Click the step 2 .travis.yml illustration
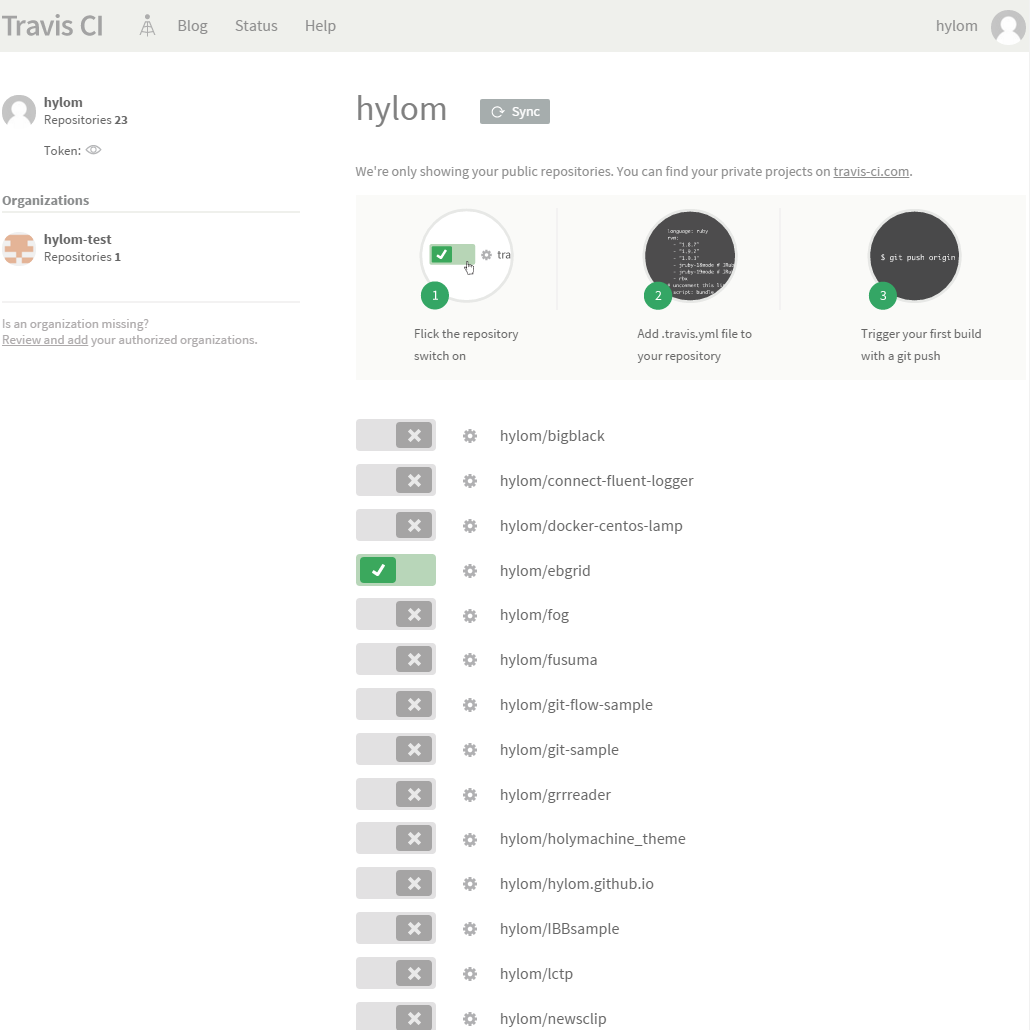 [x=690, y=256]
